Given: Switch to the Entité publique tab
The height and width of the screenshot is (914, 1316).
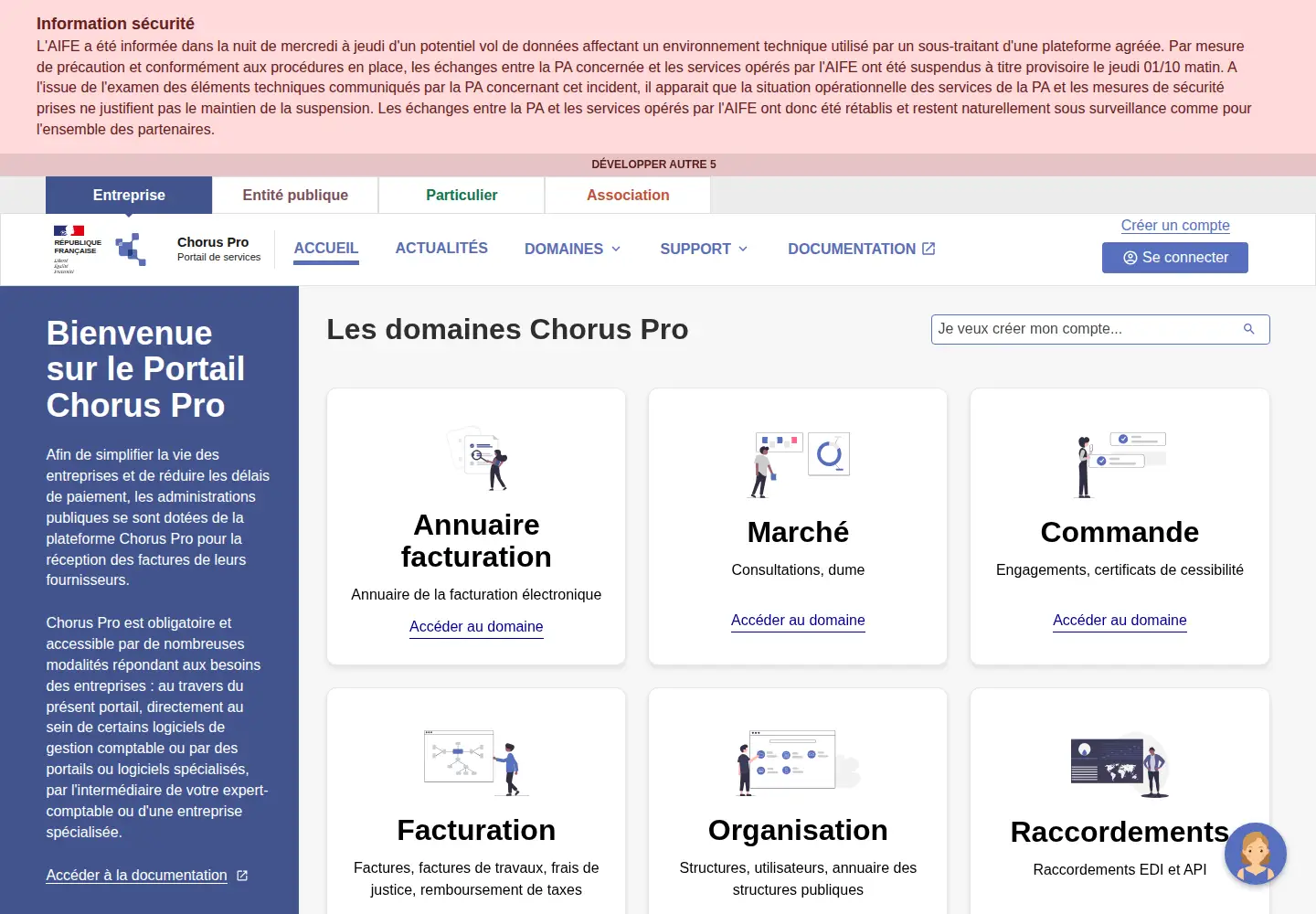Looking at the screenshot, I should (x=295, y=195).
